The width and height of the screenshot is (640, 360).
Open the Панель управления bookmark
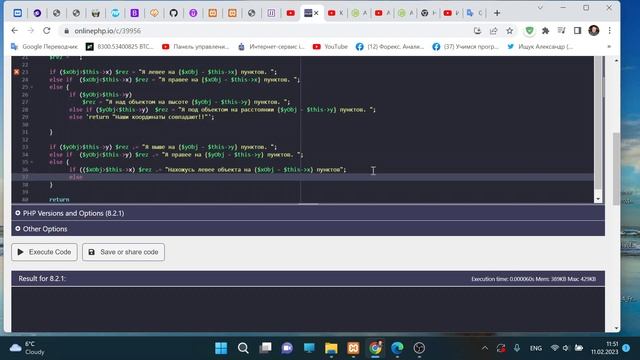(196, 47)
